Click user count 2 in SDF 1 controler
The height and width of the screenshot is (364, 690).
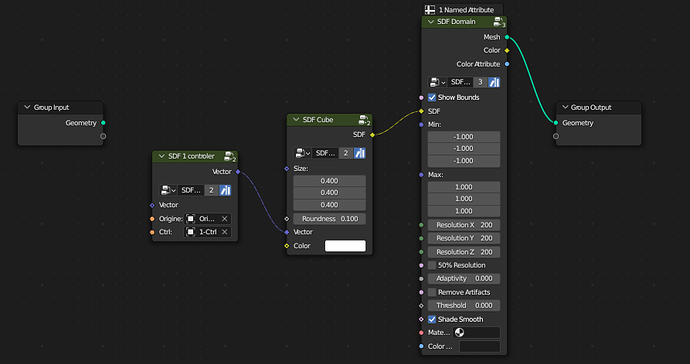tap(211, 190)
